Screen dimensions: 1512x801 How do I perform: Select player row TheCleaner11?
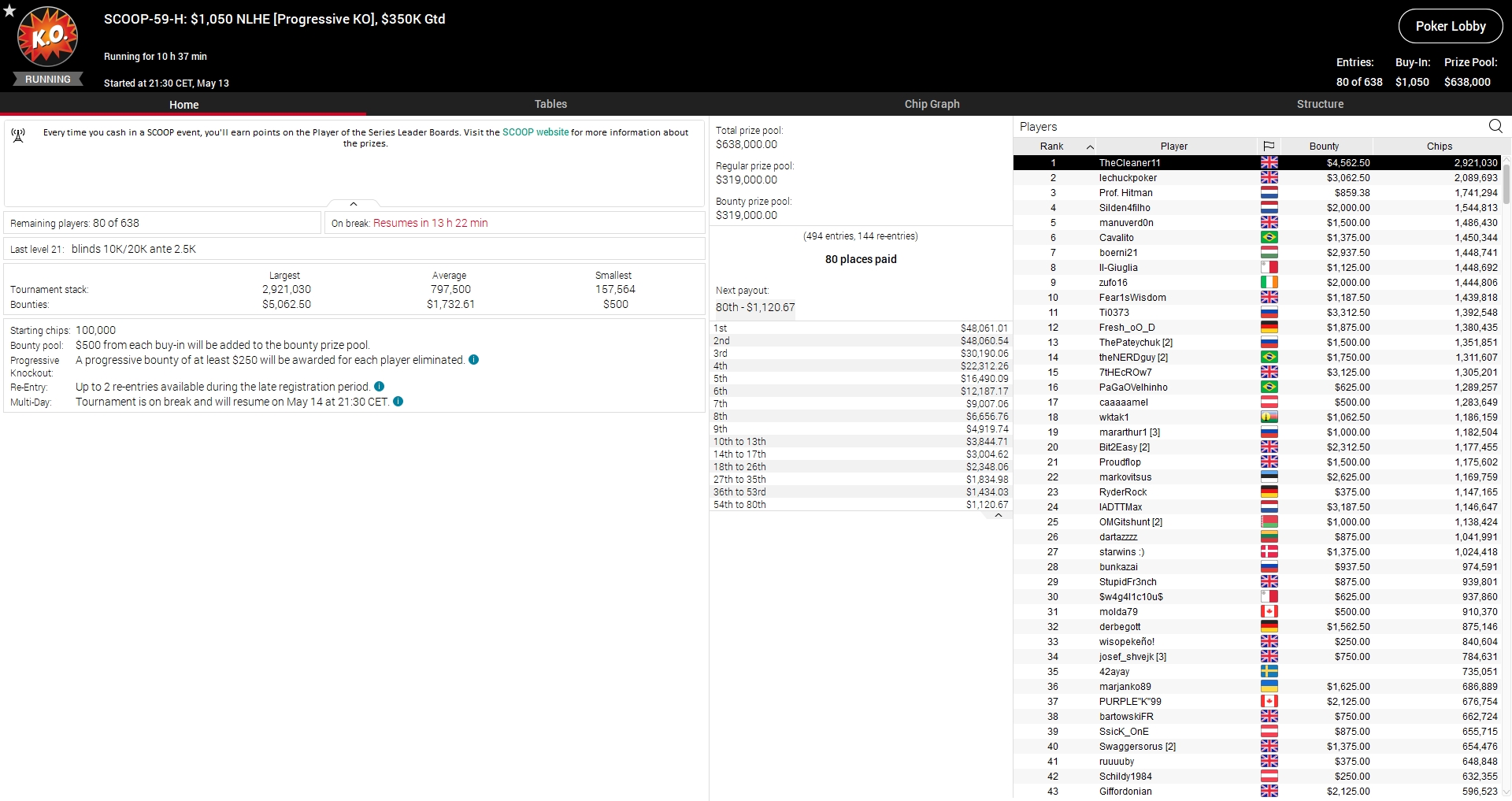(1257, 162)
